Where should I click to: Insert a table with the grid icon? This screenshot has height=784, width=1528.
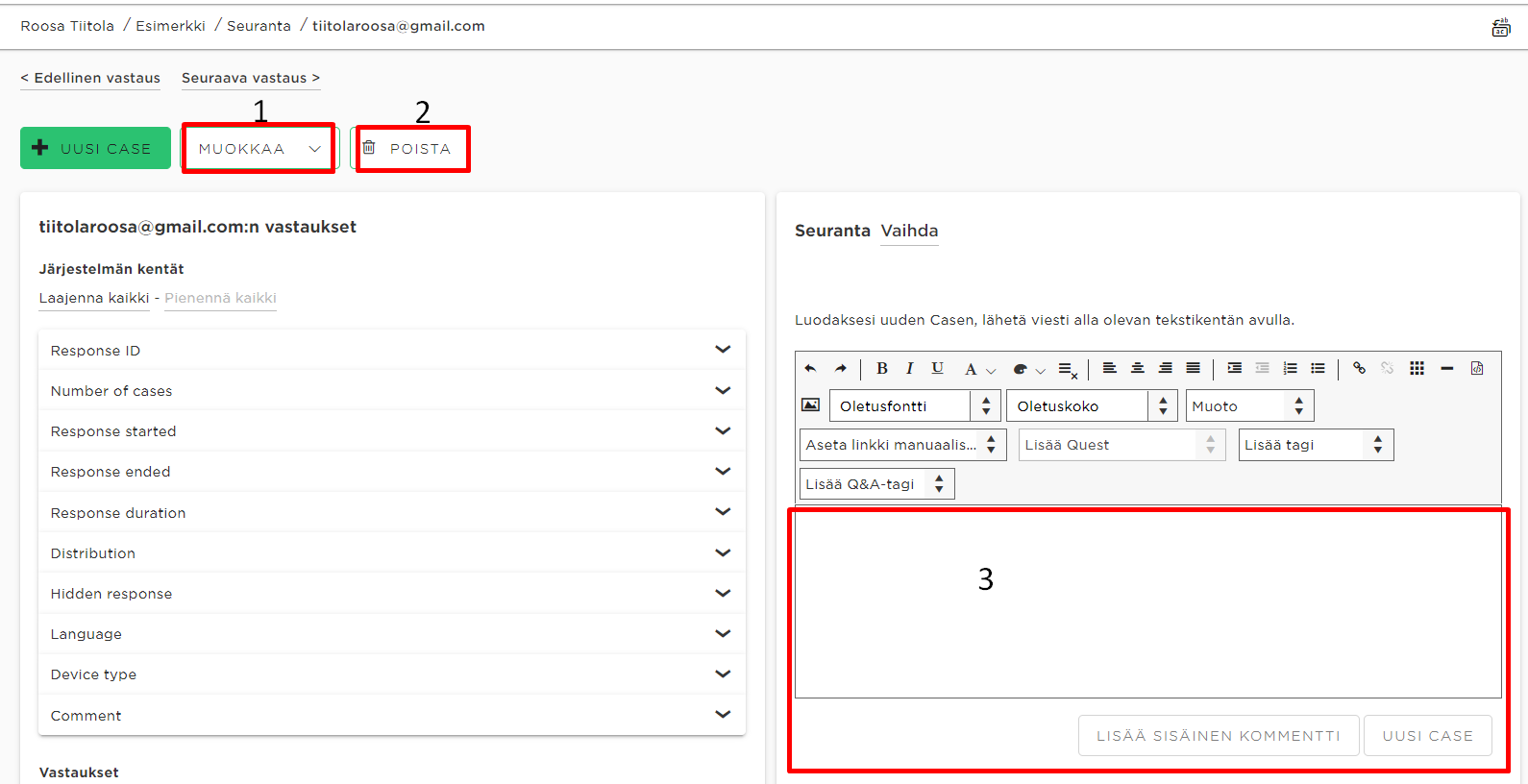[1417, 368]
